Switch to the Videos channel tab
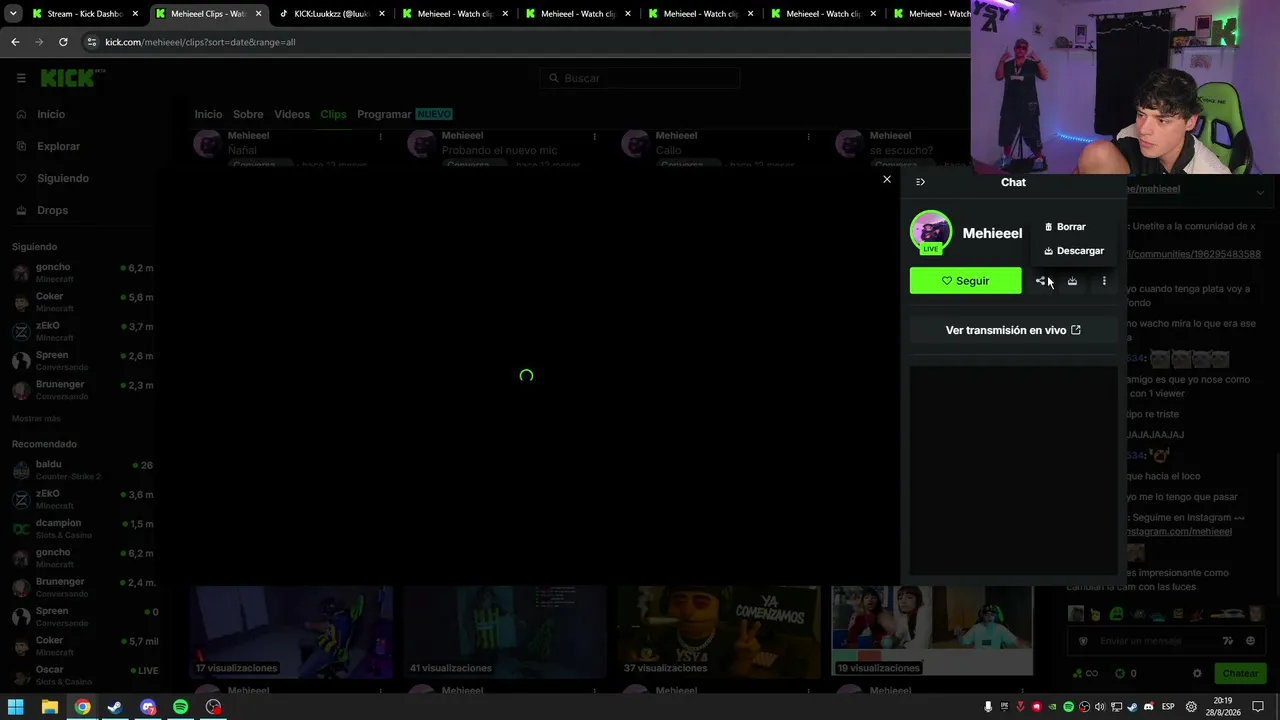 292,114
